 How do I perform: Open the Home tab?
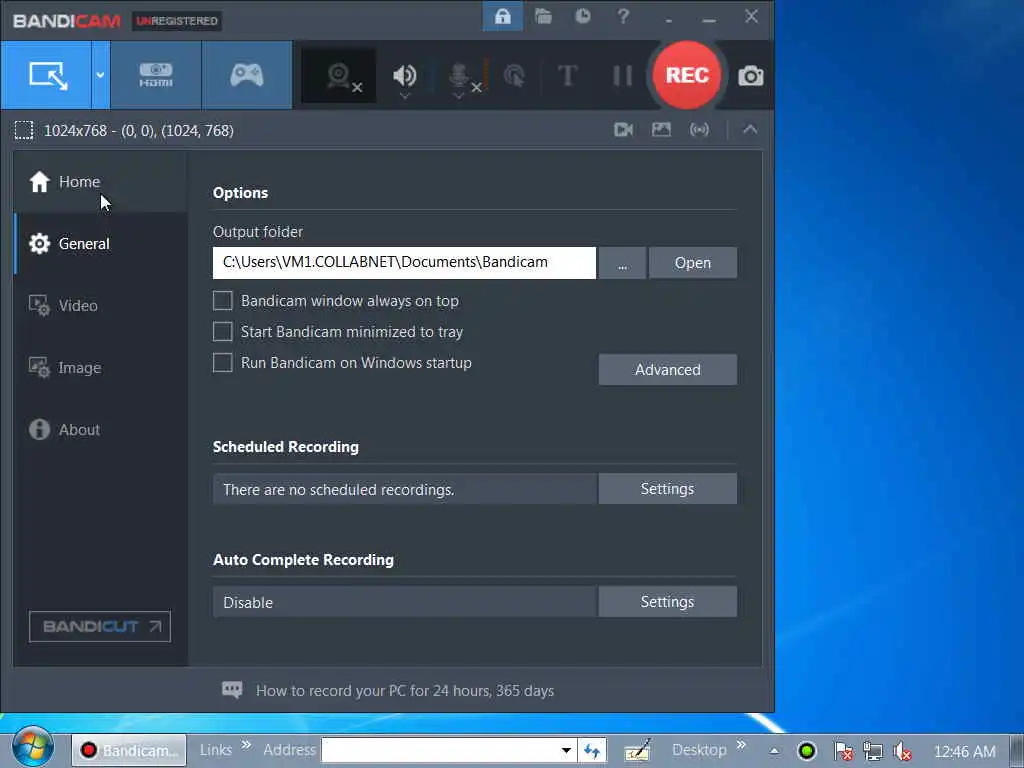[101, 182]
